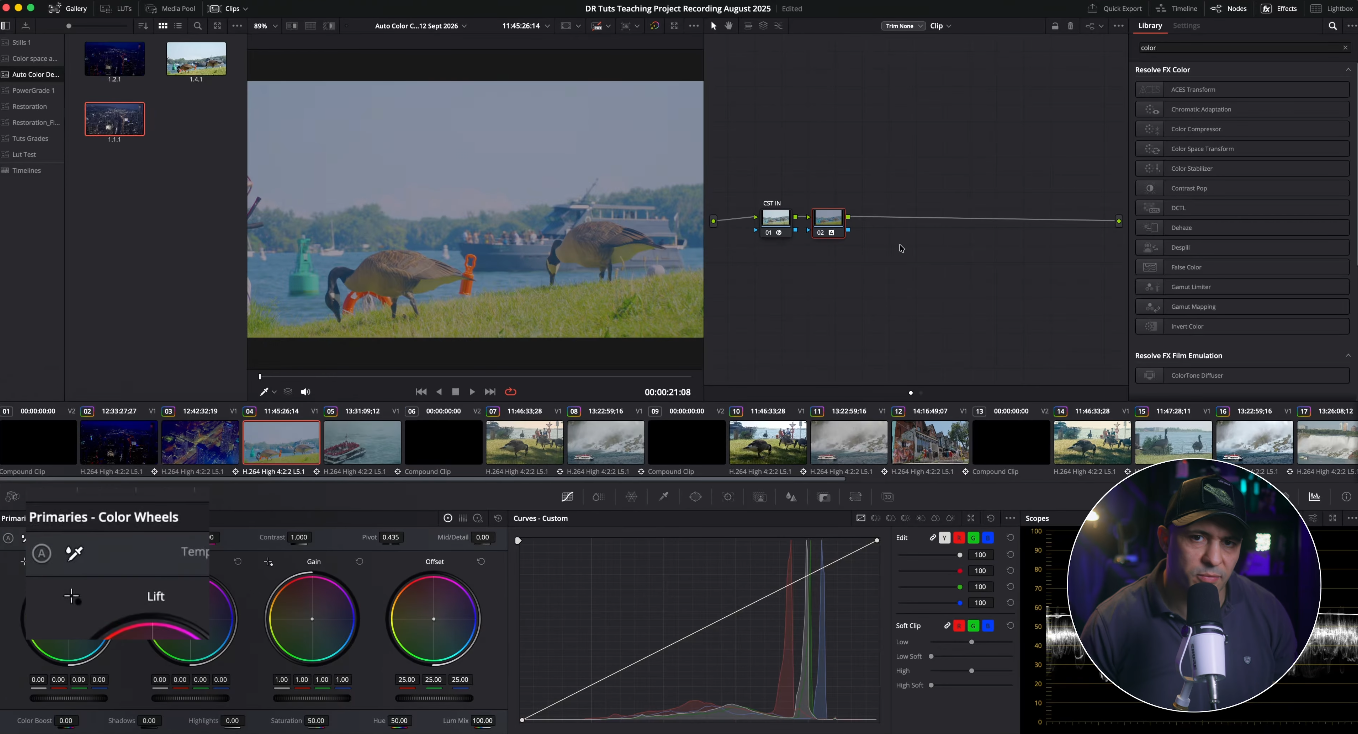Select the Color Space Transform effect
The width and height of the screenshot is (1358, 734).
[1243, 149]
